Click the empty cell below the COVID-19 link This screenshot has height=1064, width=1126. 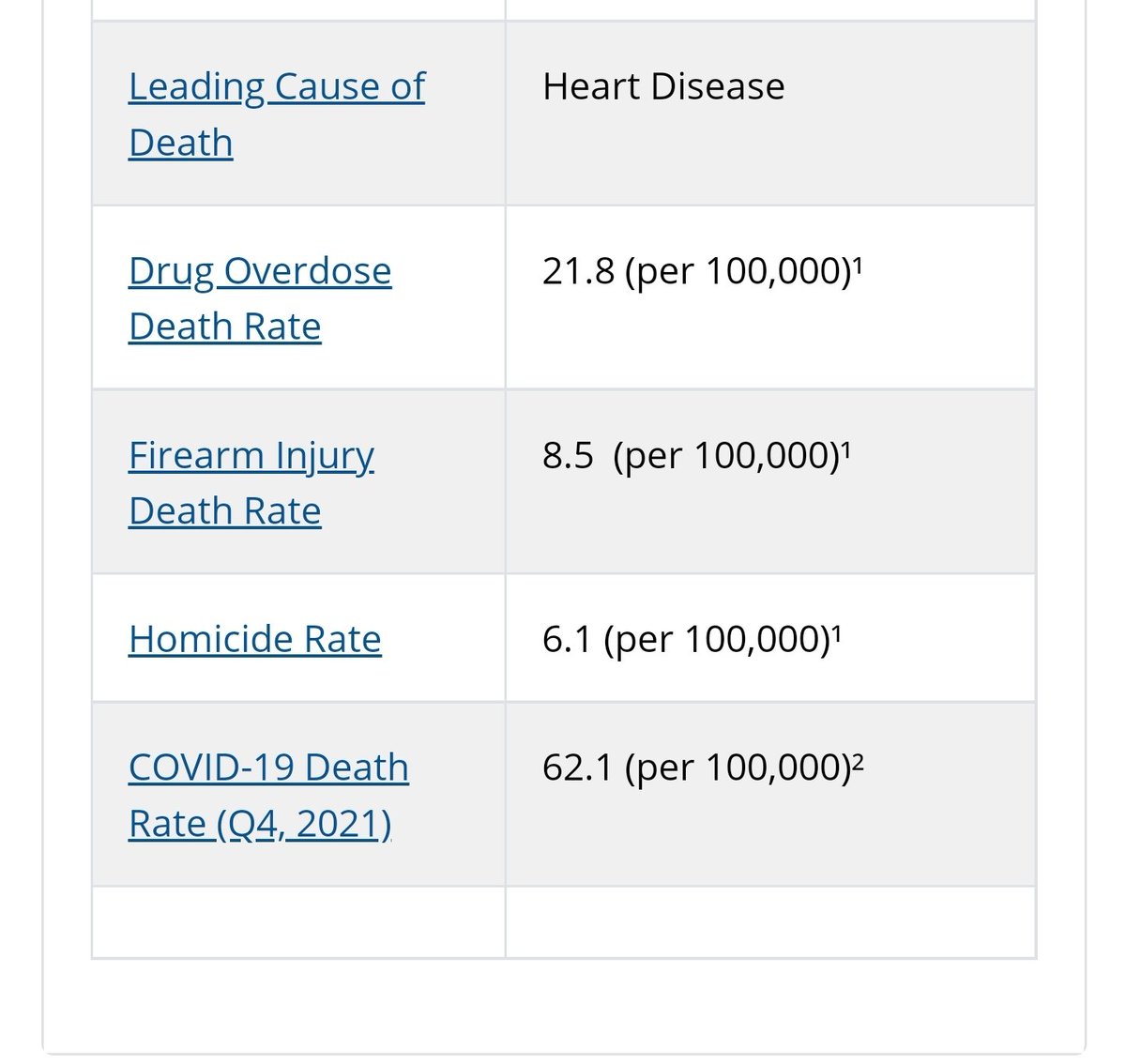(298, 922)
